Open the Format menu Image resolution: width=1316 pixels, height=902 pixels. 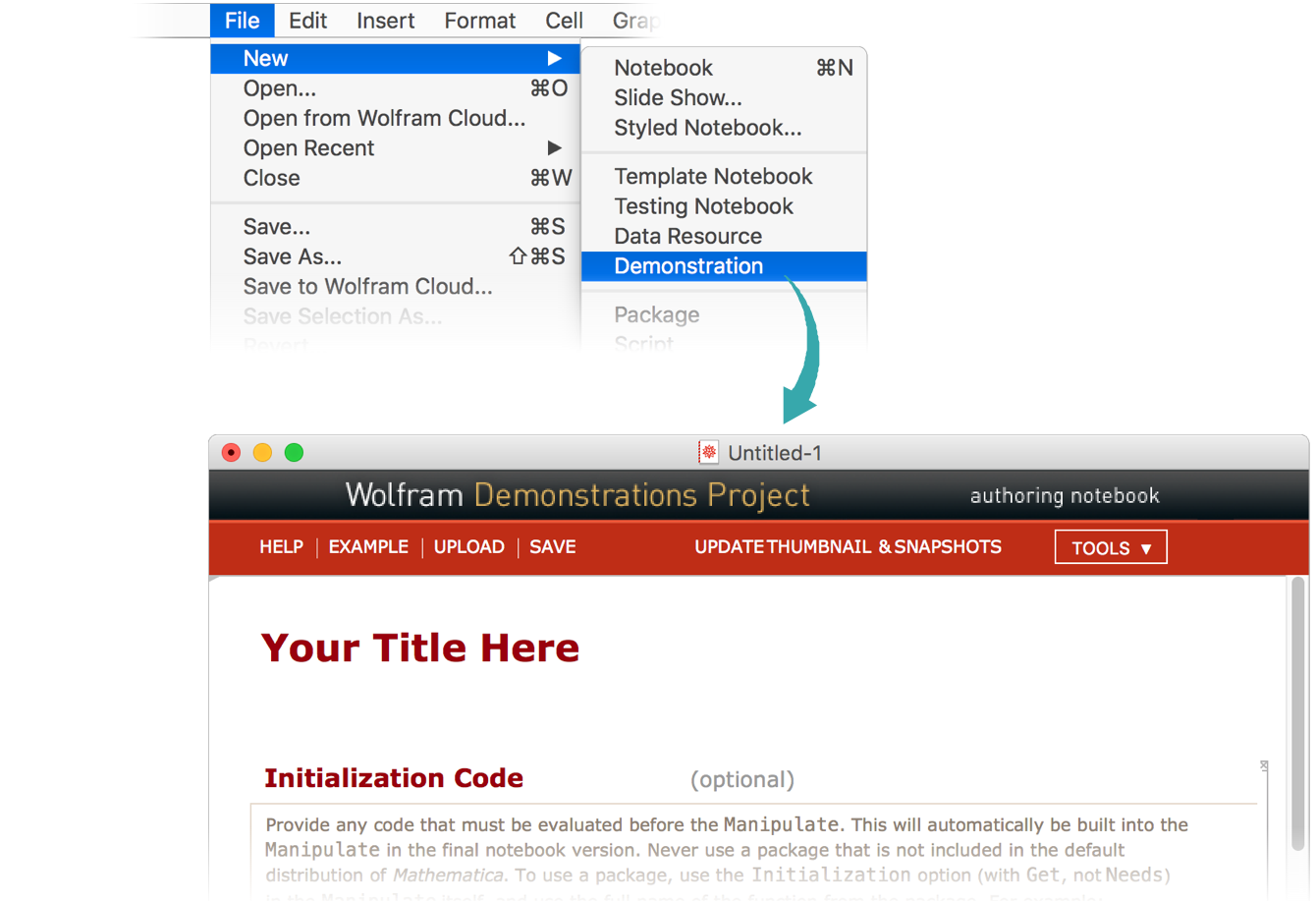(x=479, y=21)
